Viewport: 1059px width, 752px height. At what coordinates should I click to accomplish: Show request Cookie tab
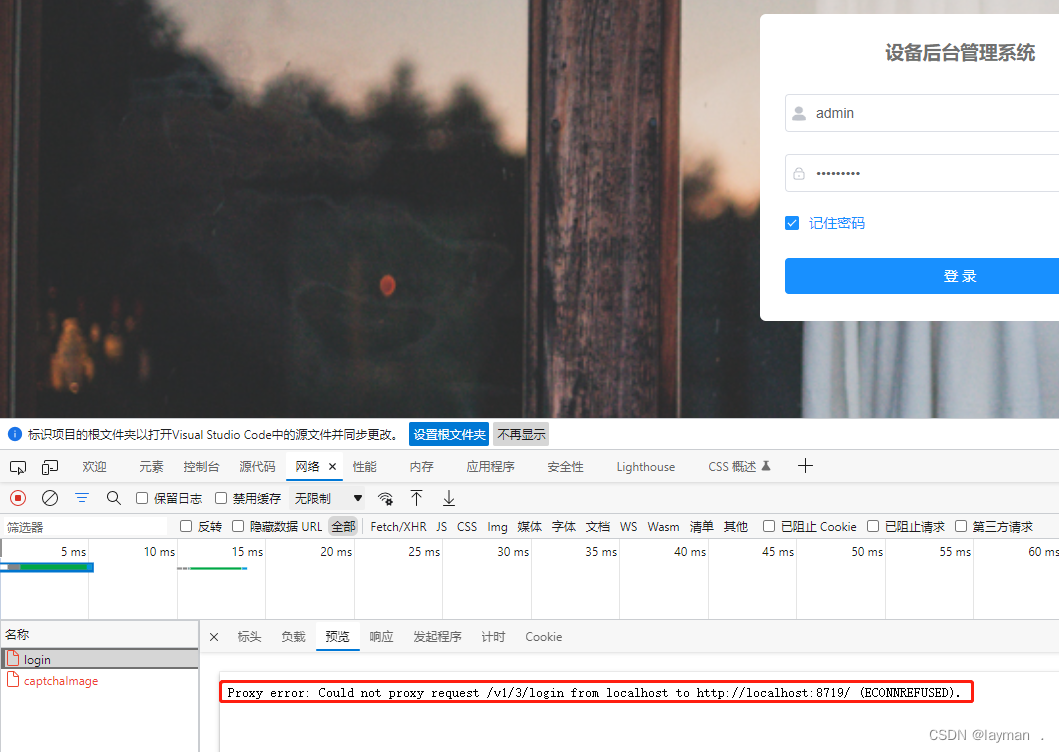(544, 637)
